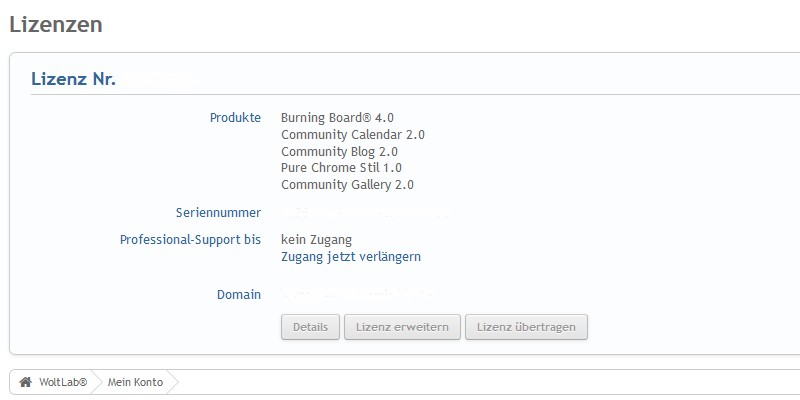The width and height of the screenshot is (800, 400).
Task: Click the Lizenz erweitern button
Action: (x=402, y=327)
